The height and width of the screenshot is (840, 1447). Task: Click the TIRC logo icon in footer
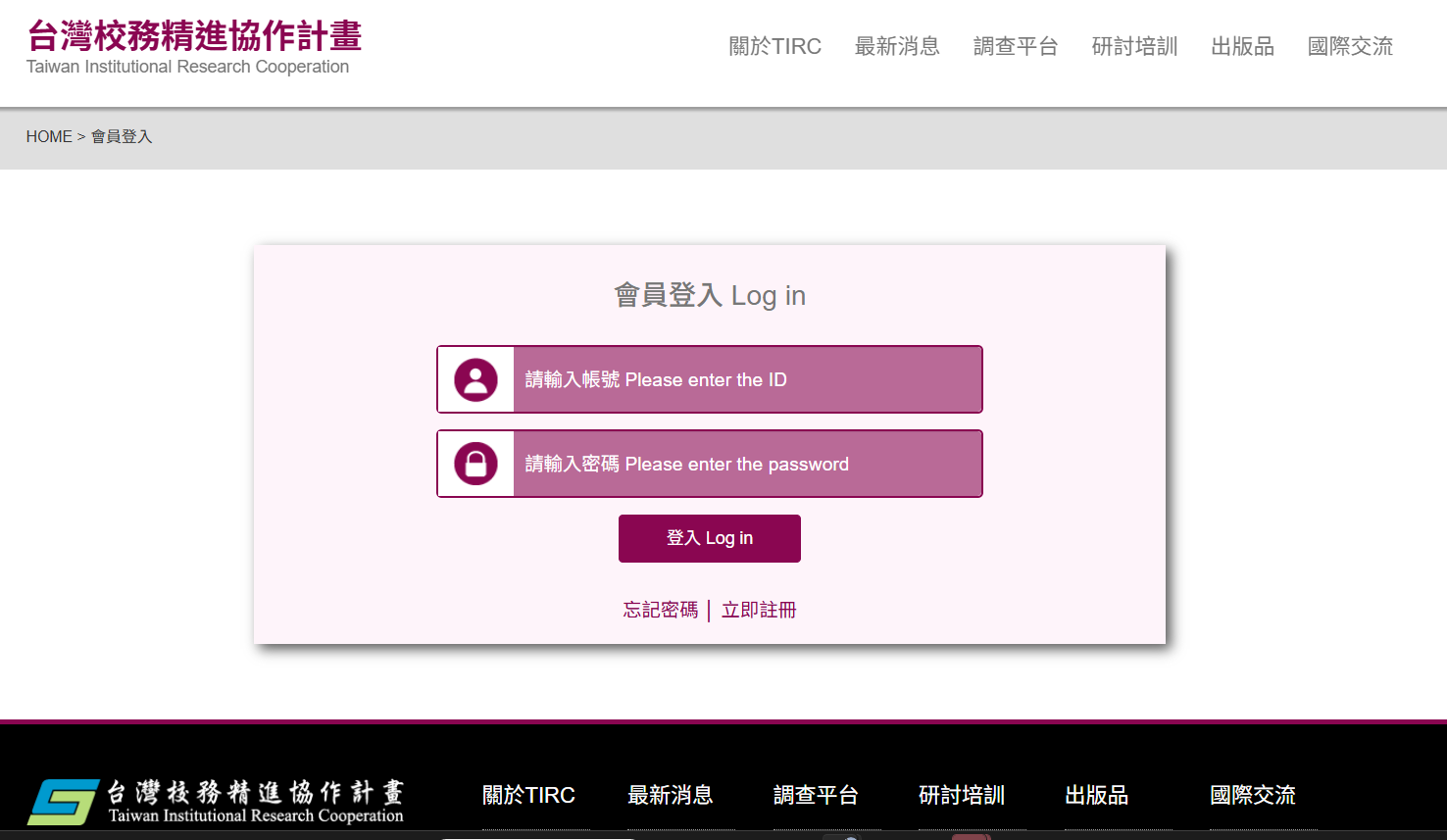coord(63,802)
